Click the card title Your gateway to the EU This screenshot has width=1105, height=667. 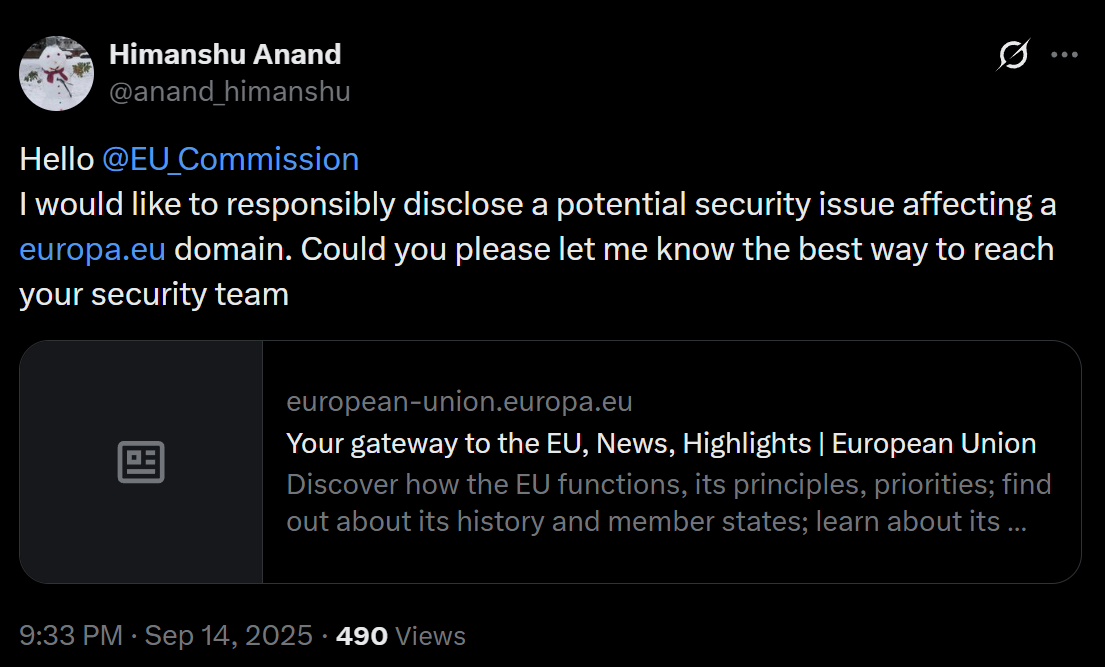point(660,443)
